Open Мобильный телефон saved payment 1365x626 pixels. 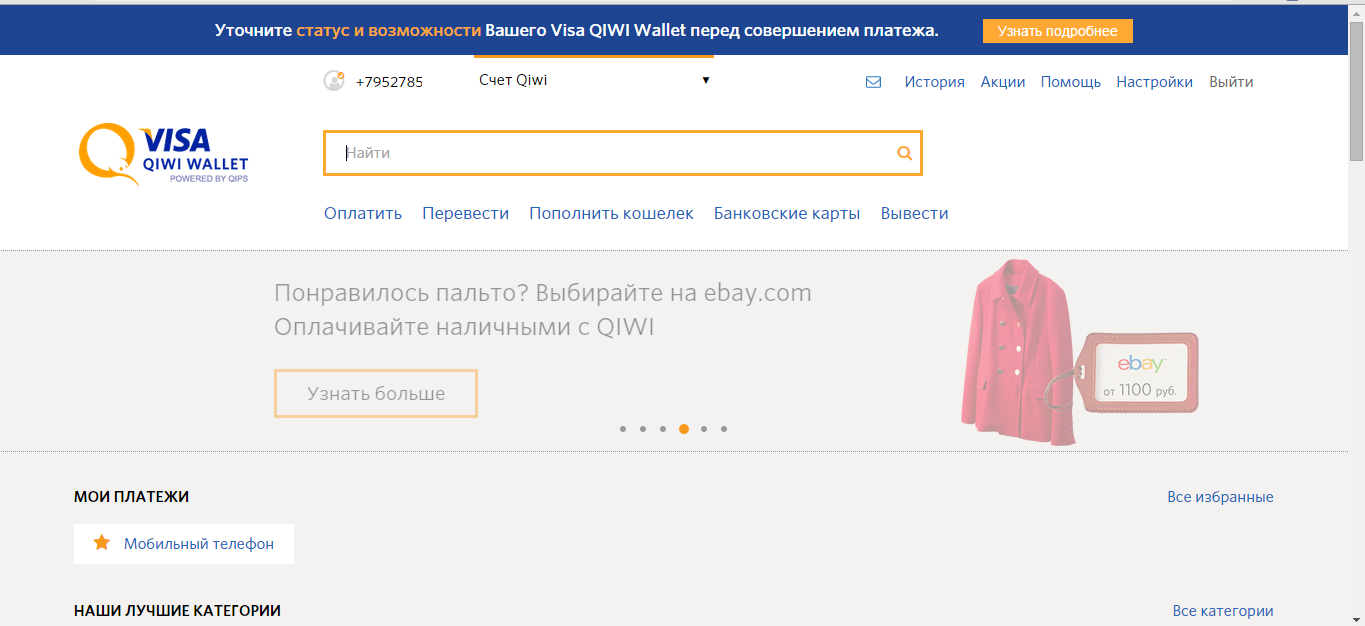[x=184, y=544]
